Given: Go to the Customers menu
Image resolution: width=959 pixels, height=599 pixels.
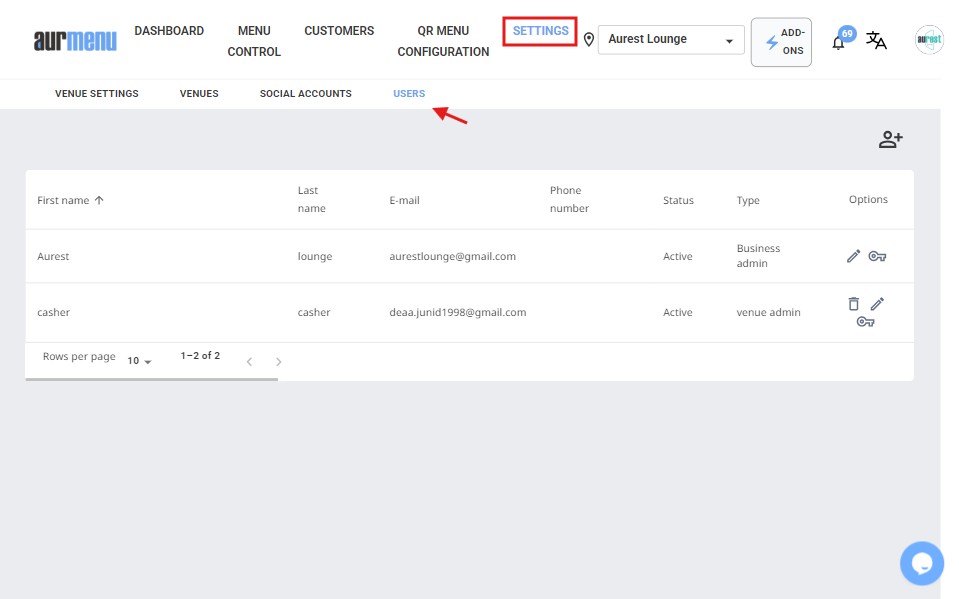Looking at the screenshot, I should pos(339,31).
